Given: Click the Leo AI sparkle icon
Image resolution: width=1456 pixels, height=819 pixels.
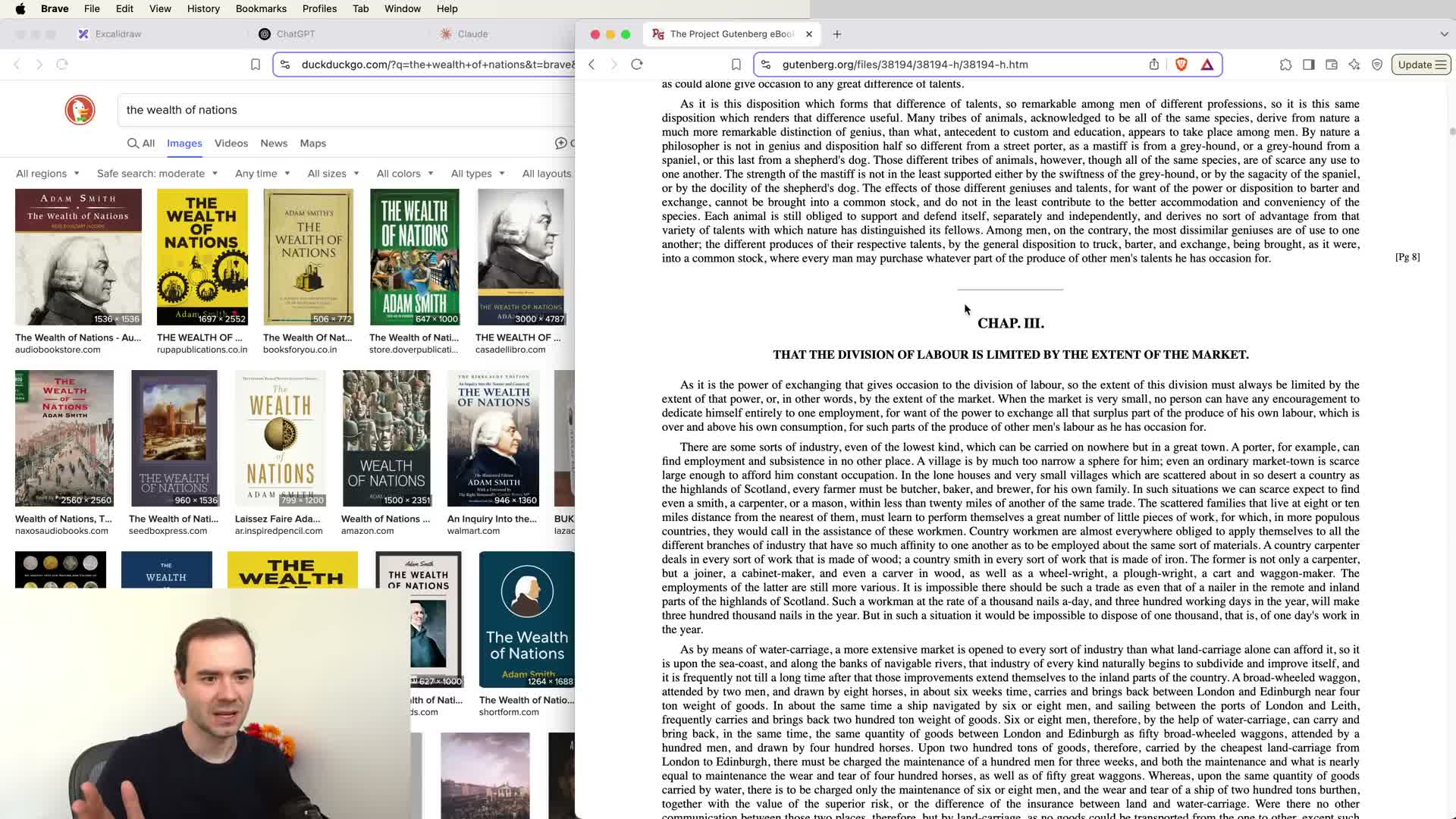Looking at the screenshot, I should click(x=1354, y=64).
